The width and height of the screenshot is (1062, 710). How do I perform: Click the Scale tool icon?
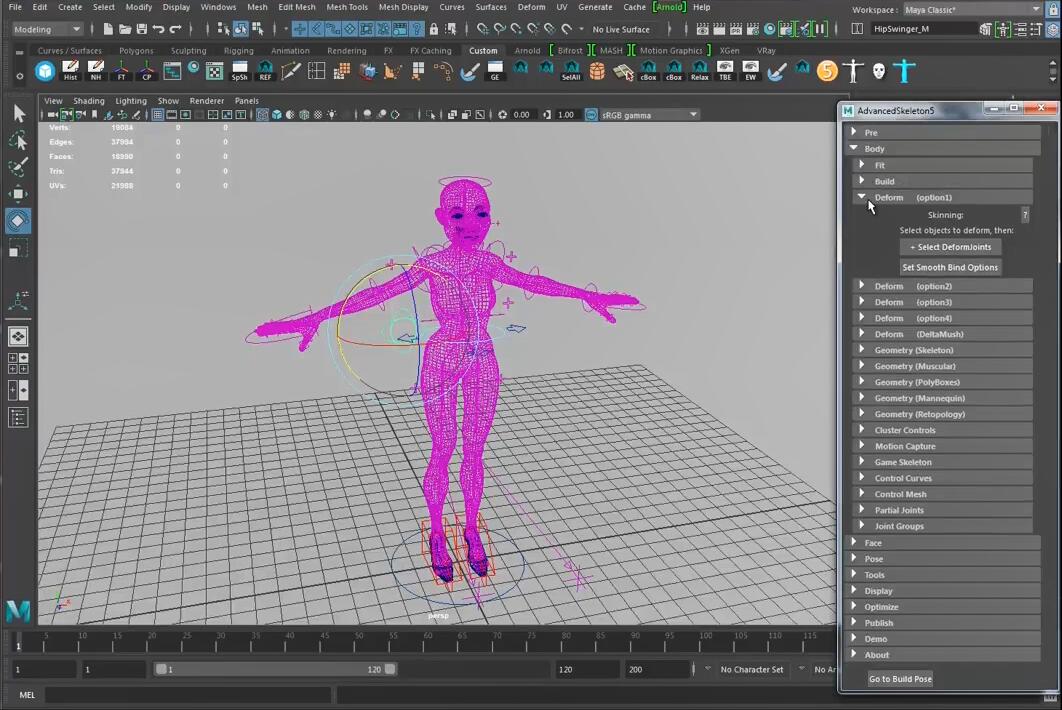(x=18, y=248)
